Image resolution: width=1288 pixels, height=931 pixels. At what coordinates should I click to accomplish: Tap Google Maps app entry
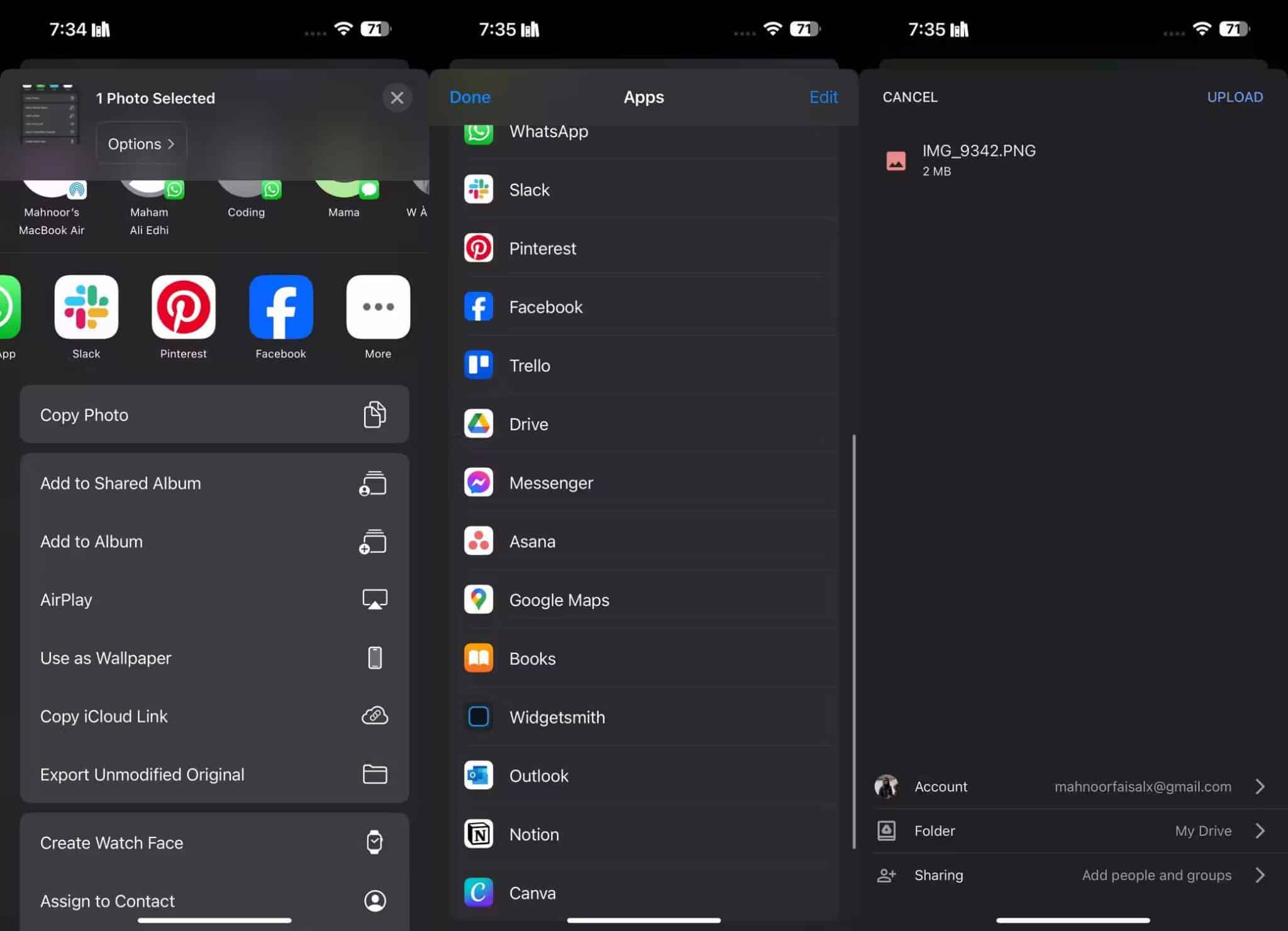click(x=558, y=599)
